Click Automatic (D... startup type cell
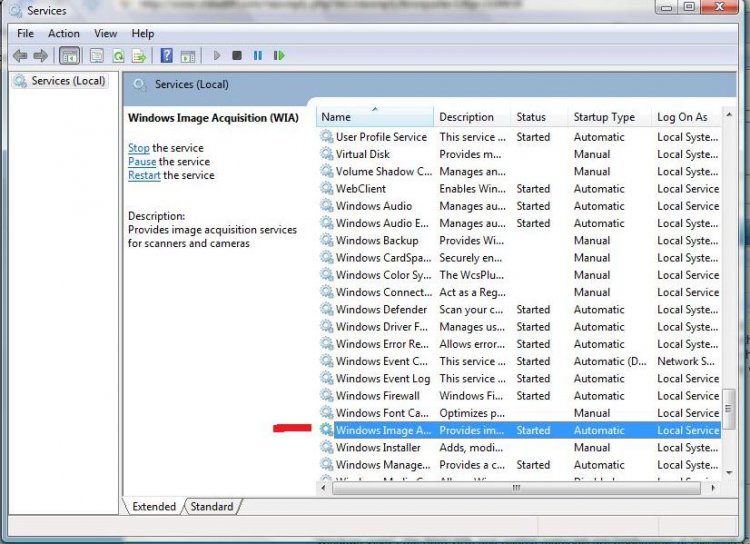Screen dimensions: 750x544 click(x=610, y=361)
